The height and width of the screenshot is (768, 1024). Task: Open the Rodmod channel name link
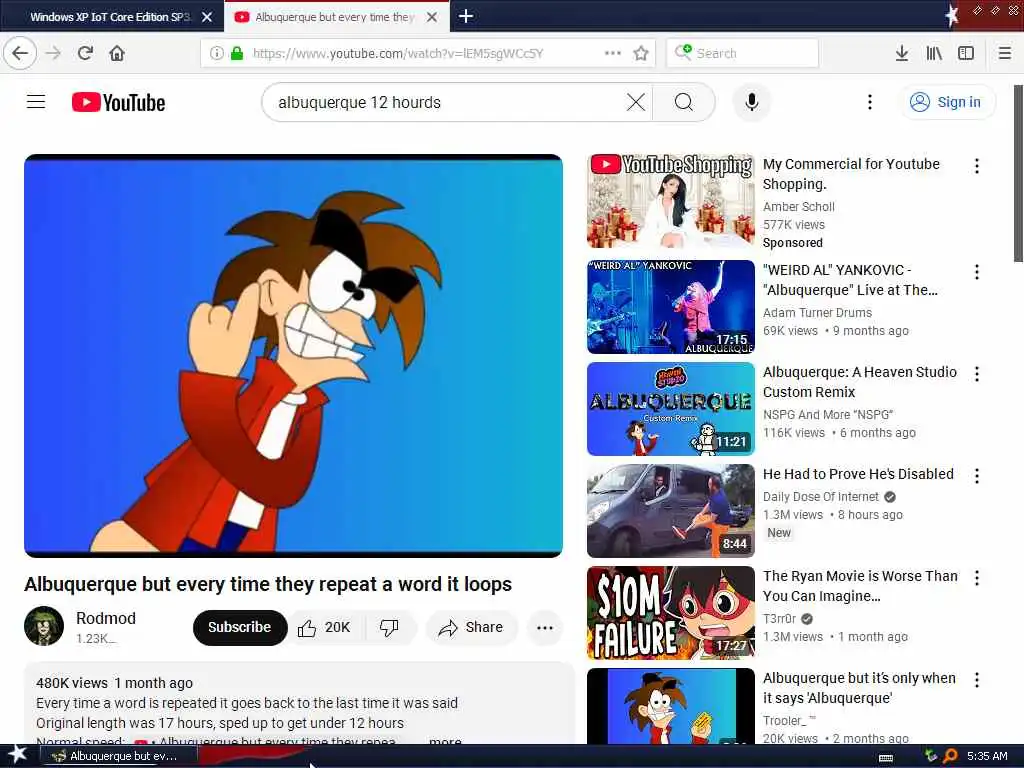(106, 618)
